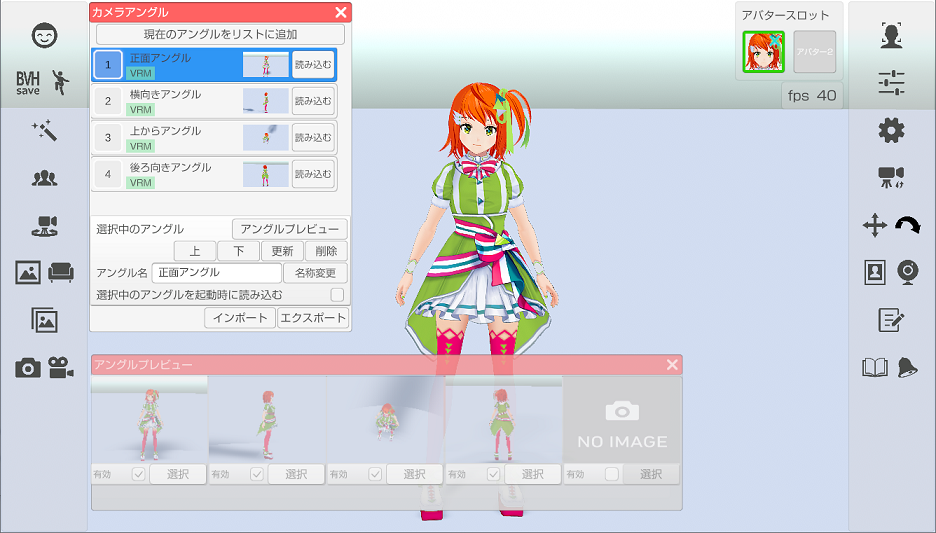Load the 横向きアングル with 読み込む
The height and width of the screenshot is (533, 936).
point(313,101)
